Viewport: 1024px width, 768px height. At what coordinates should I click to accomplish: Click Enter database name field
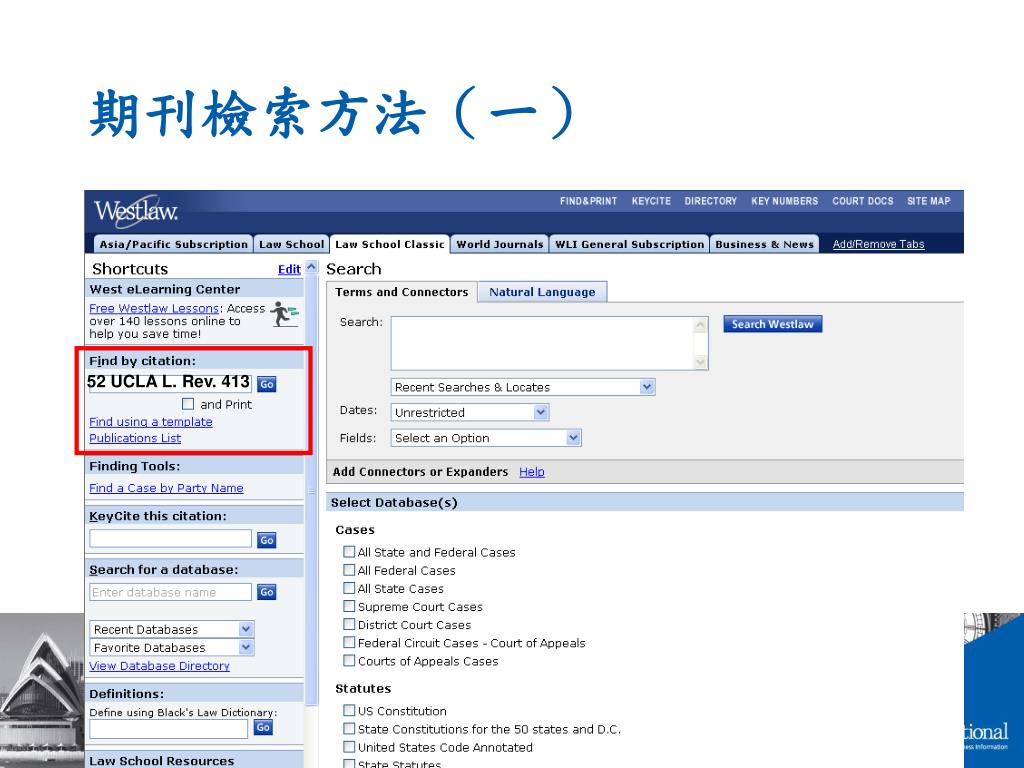[170, 592]
